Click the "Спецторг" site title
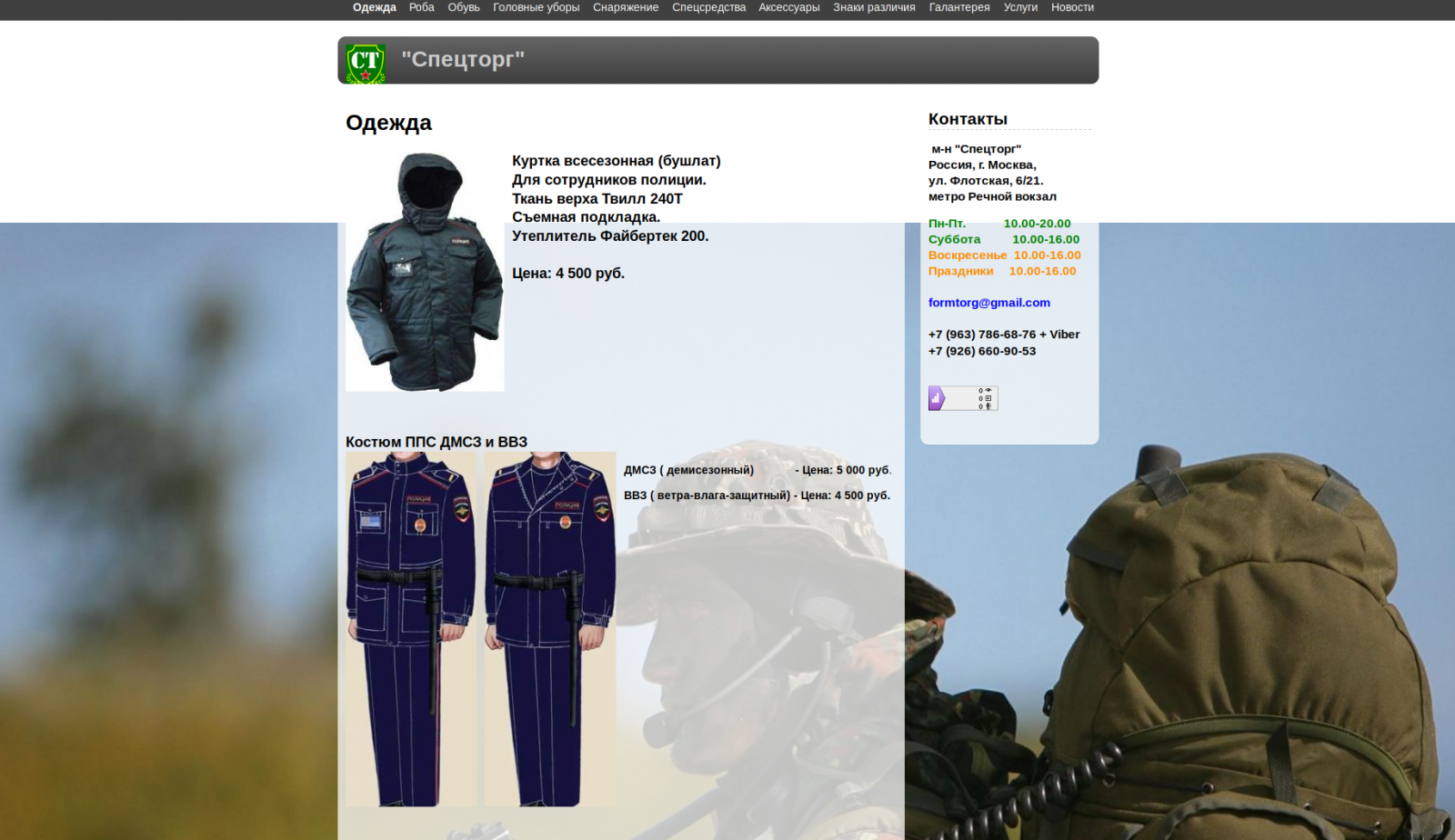 click(x=463, y=60)
